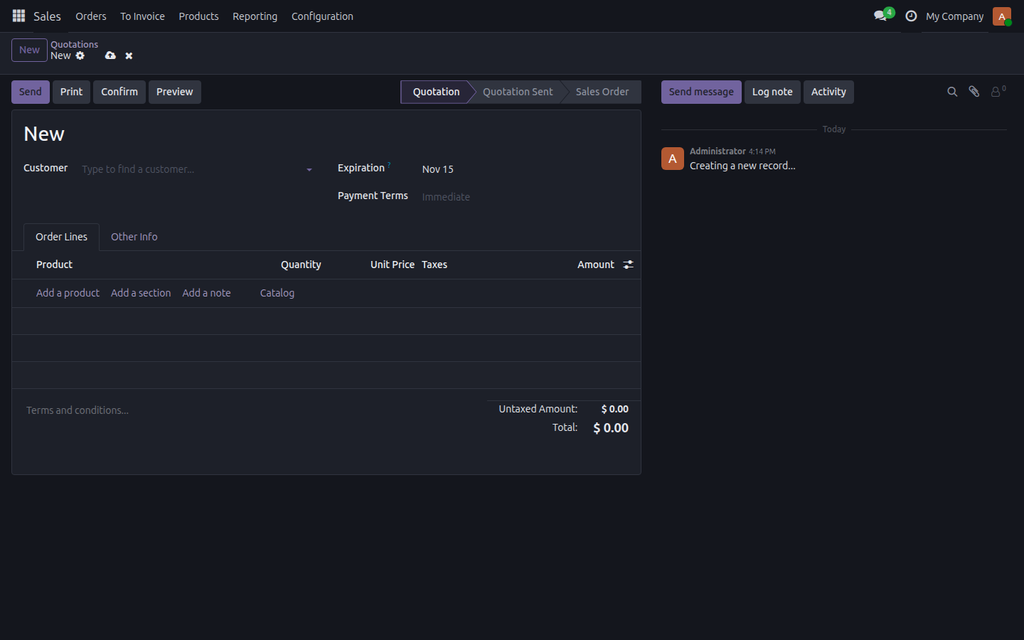The image size is (1024, 640).
Task: Open the Payment Terms dropdown field
Action: (524, 197)
